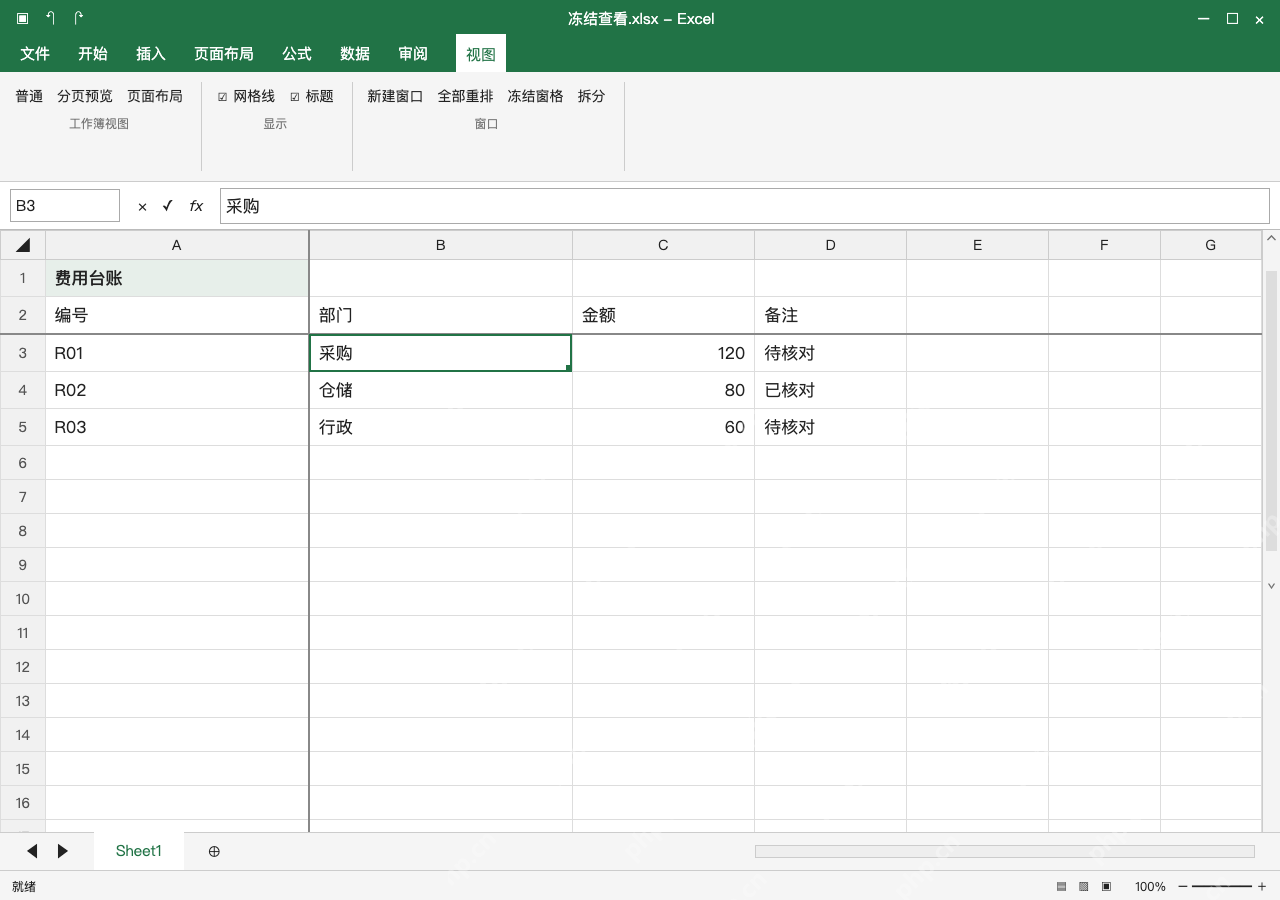Click the vertical scrollbar thumb

point(1272,410)
